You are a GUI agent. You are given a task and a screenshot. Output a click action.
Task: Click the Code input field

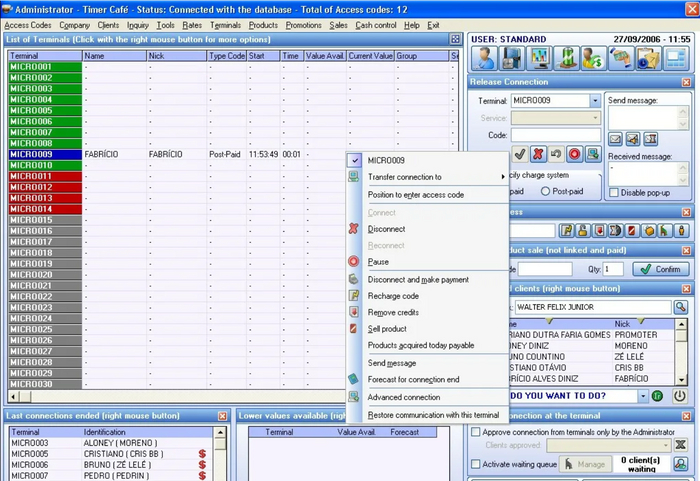tap(556, 135)
